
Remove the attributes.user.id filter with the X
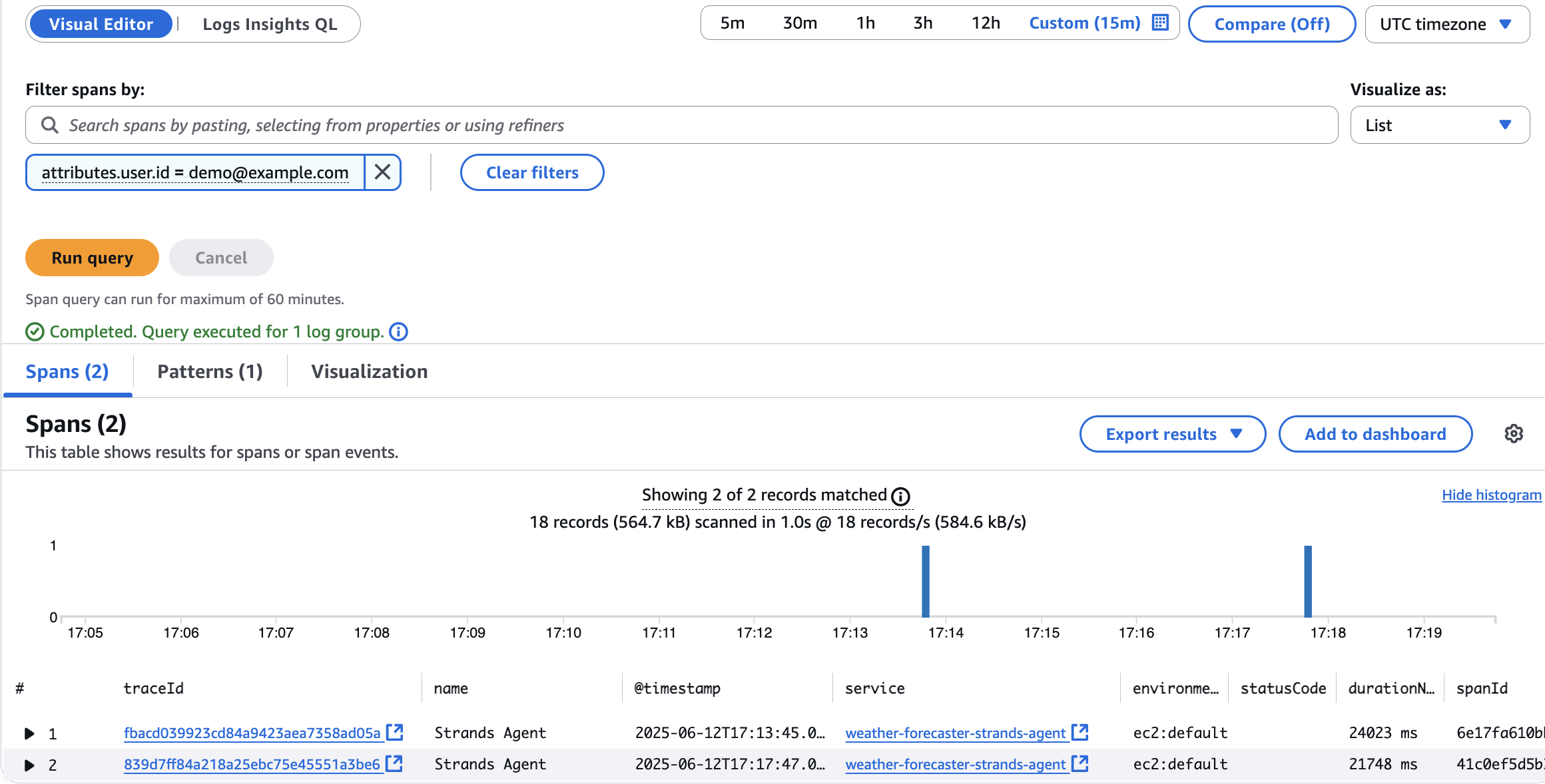pyautogui.click(x=382, y=172)
